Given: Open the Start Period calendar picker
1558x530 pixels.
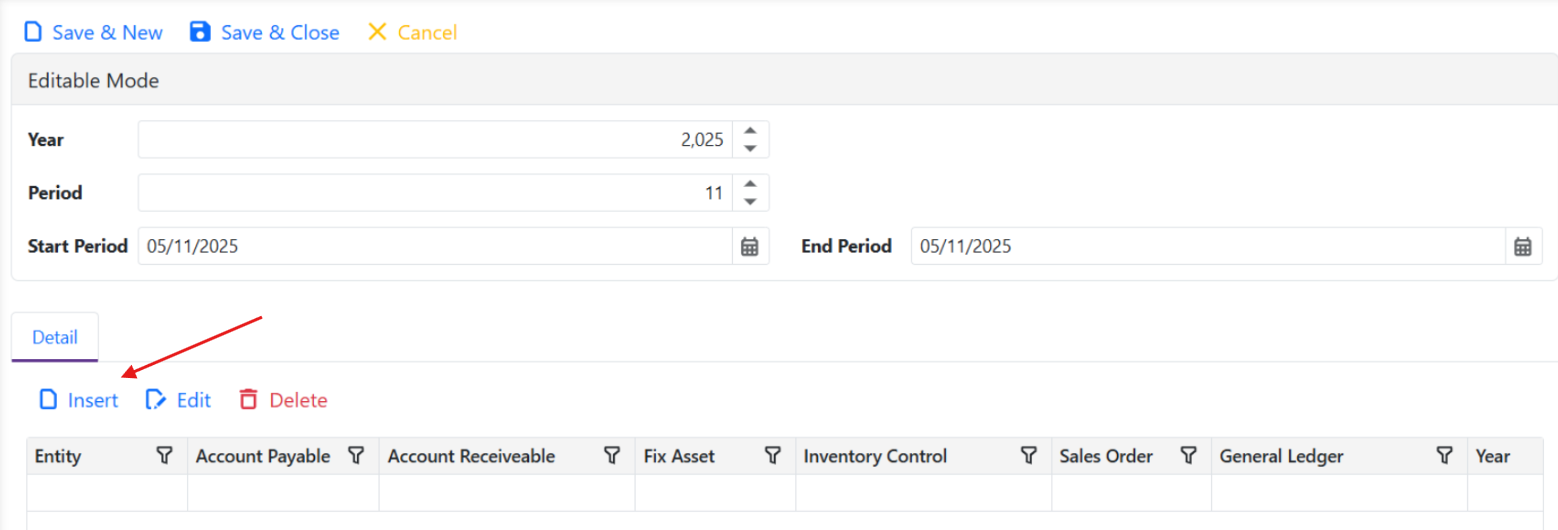Looking at the screenshot, I should pyautogui.click(x=750, y=246).
